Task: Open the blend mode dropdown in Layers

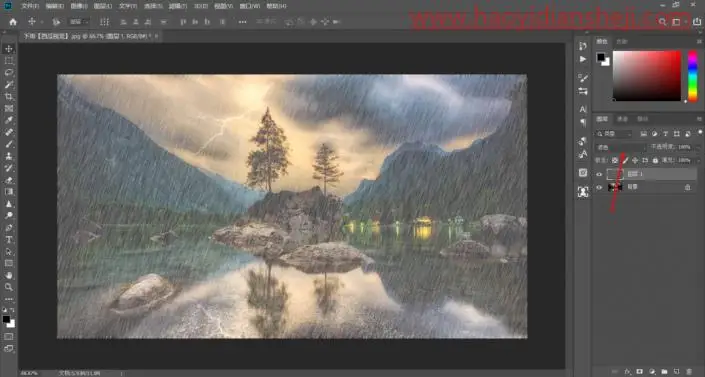Action: coord(620,147)
